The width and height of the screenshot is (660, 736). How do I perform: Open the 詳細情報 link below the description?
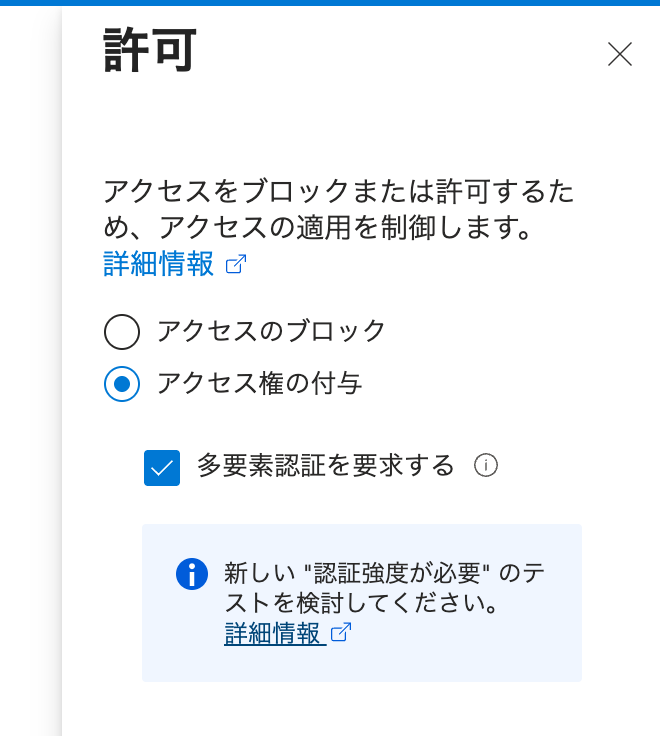pyautogui.click(x=159, y=265)
